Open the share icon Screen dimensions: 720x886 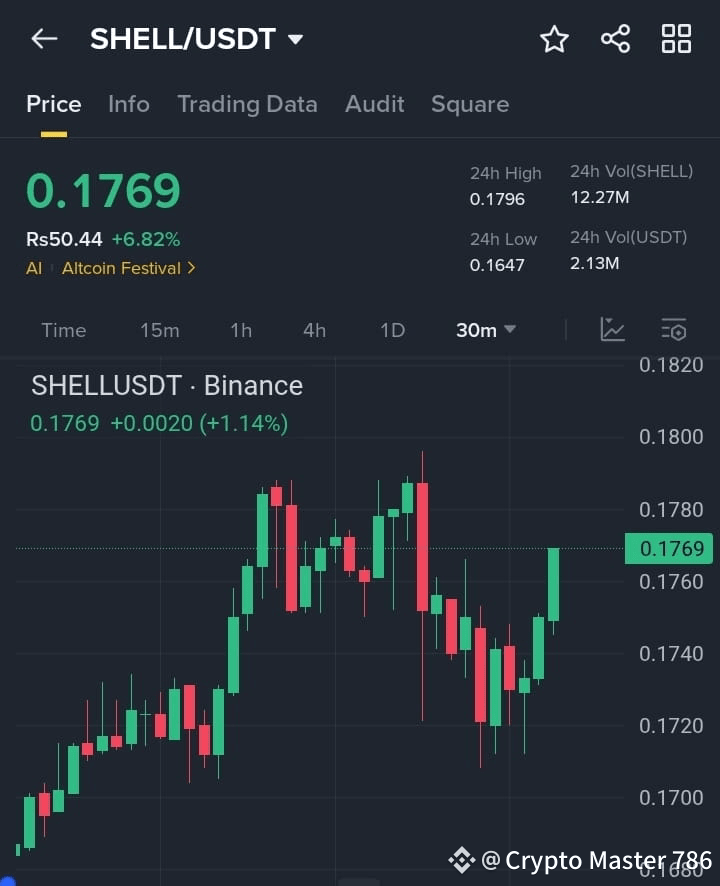click(x=615, y=39)
